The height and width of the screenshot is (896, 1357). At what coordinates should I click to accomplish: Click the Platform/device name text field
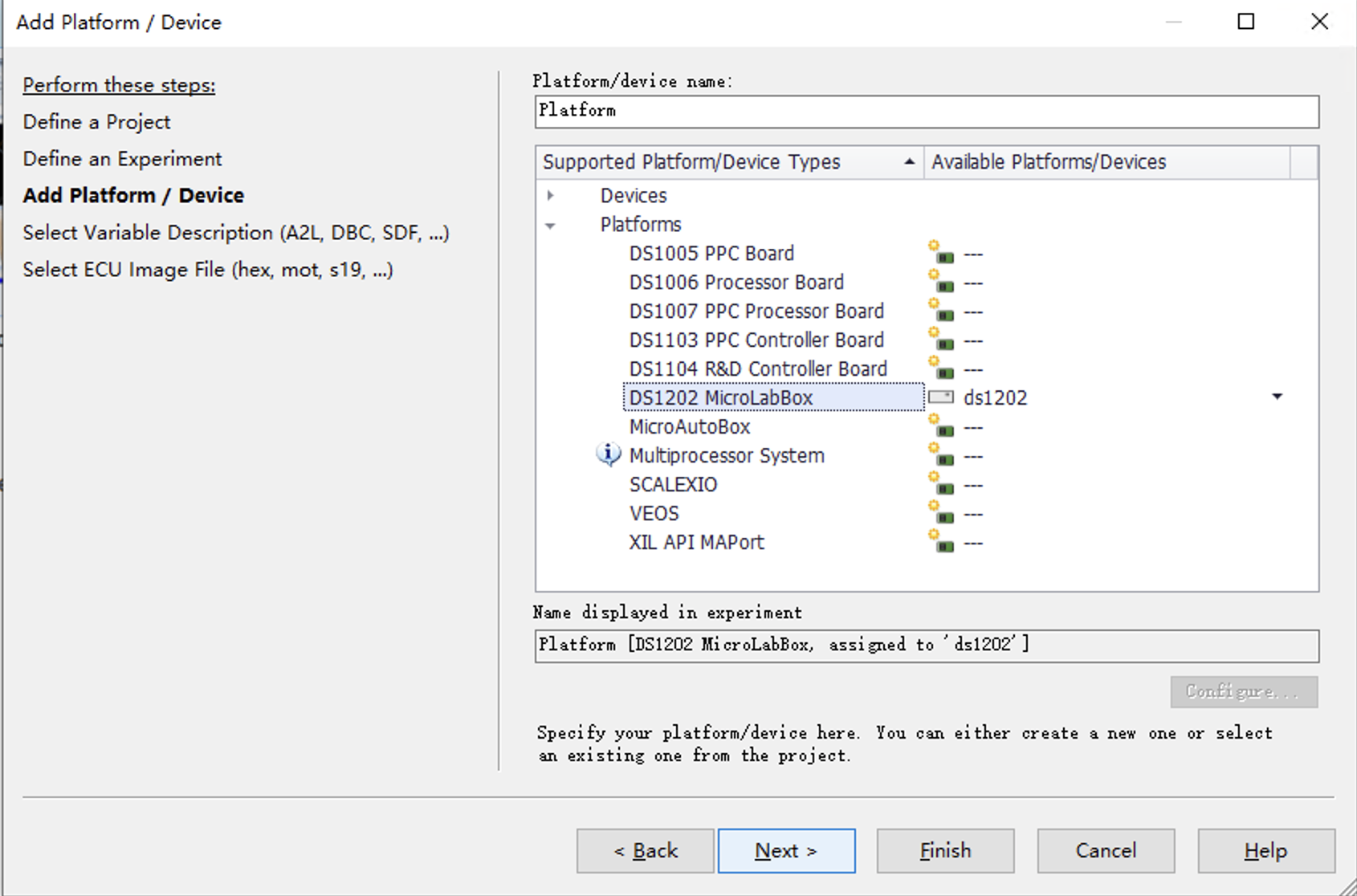pyautogui.click(x=926, y=112)
